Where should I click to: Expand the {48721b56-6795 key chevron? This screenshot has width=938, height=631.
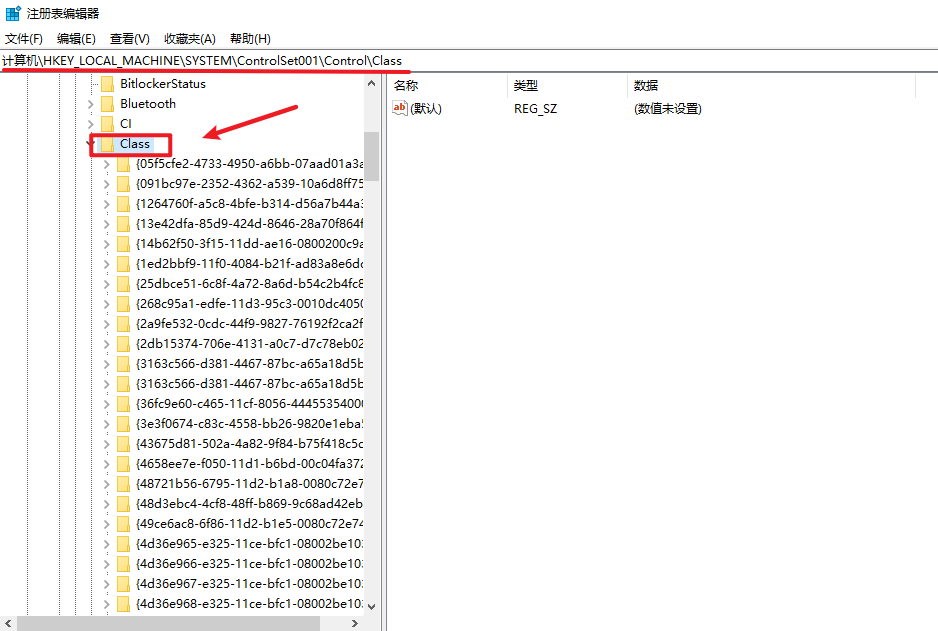coord(106,484)
